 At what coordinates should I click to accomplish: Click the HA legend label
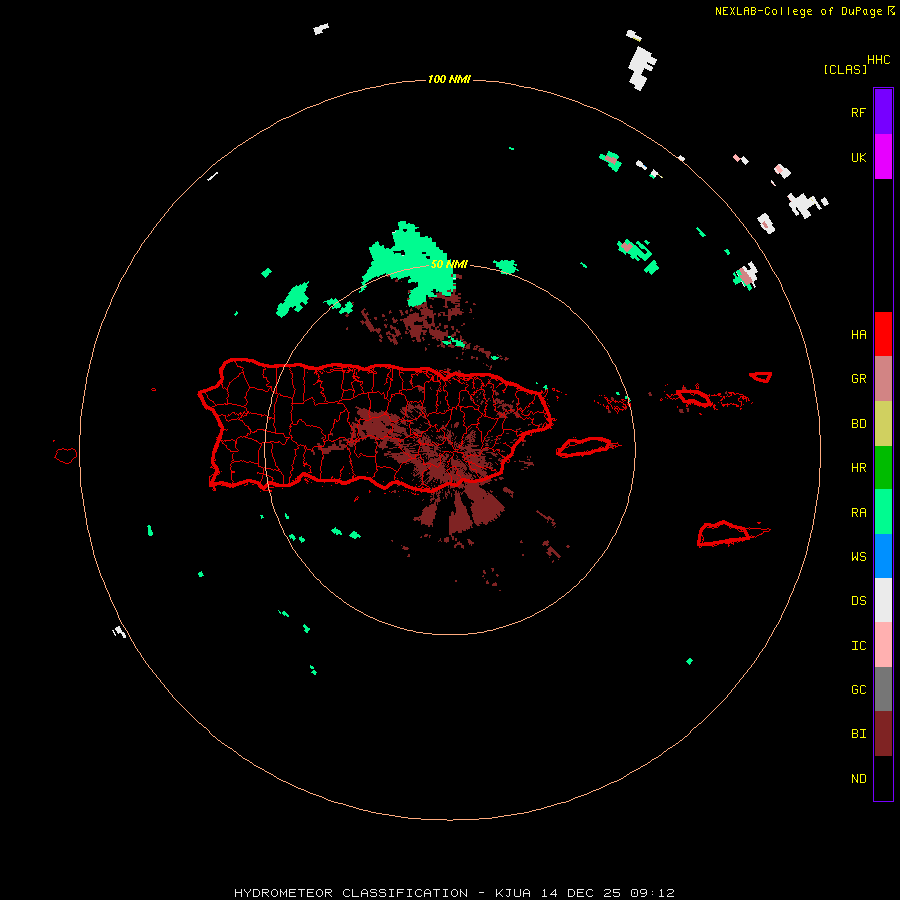pyautogui.click(x=858, y=335)
